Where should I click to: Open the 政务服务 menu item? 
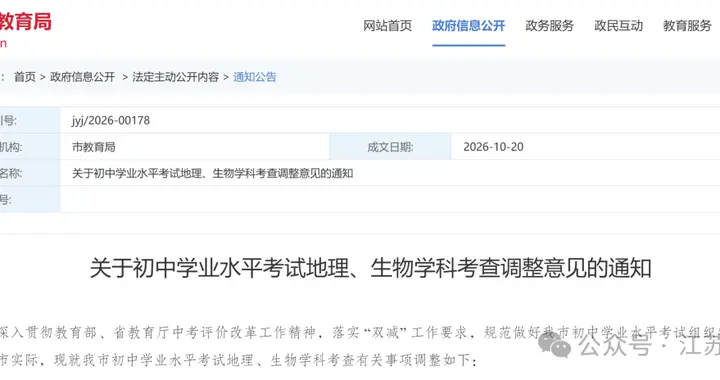pos(550,26)
